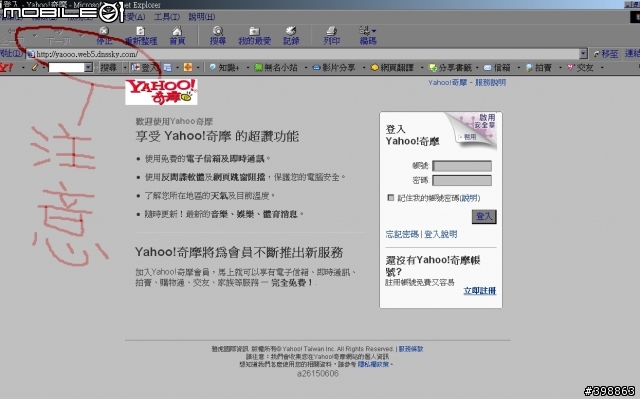Open the Encoding (編碼) toolbar icon
Image resolution: width=640 pixels, height=399 pixels.
[x=368, y=35]
